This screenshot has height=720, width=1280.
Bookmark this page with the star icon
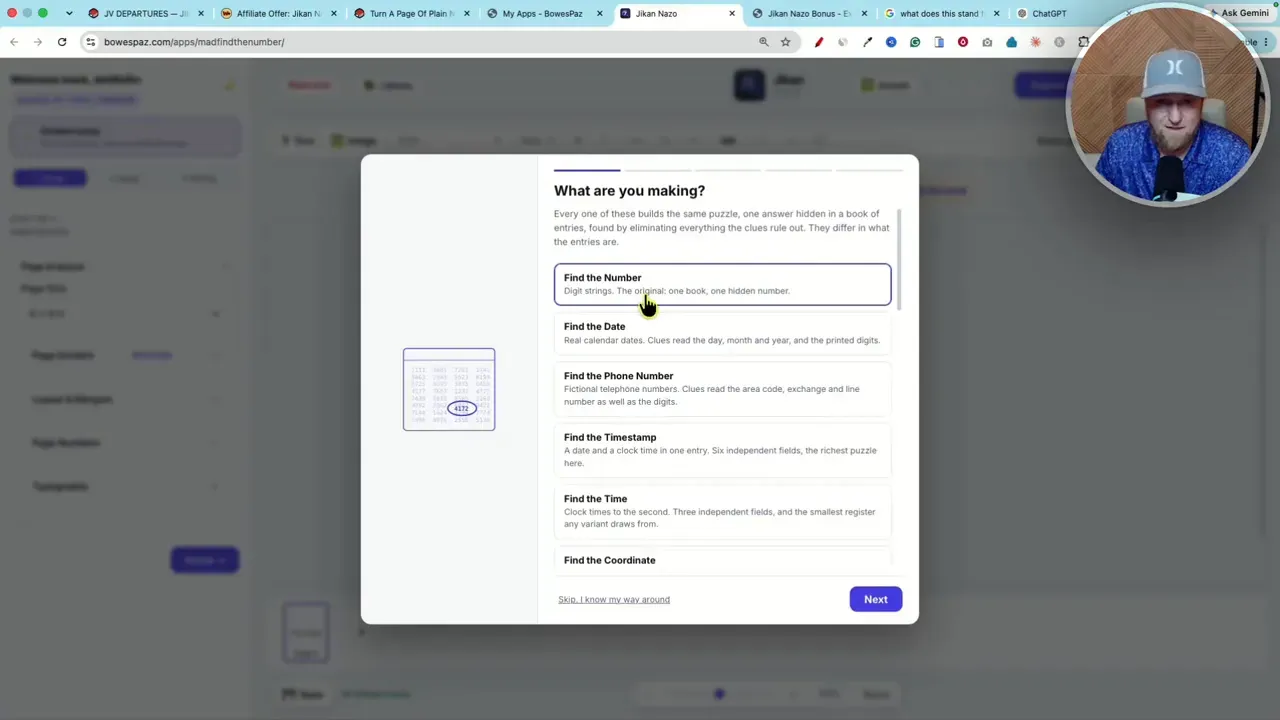(786, 42)
